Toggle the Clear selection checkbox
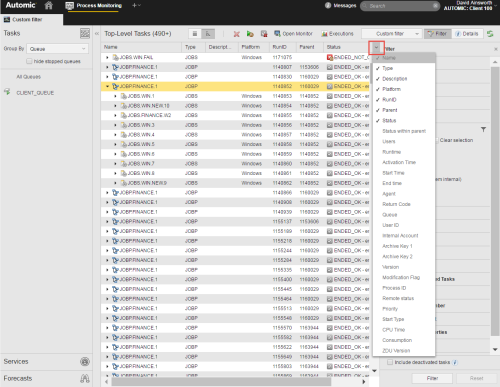This screenshot has height=387, width=500. (437, 140)
